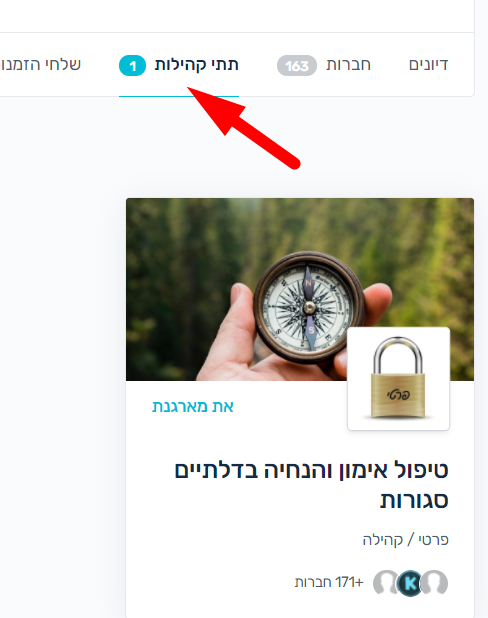Open group טיפול אימון והנחיה בדלתיים סגורות
The image size is (488, 618).
(x=311, y=485)
